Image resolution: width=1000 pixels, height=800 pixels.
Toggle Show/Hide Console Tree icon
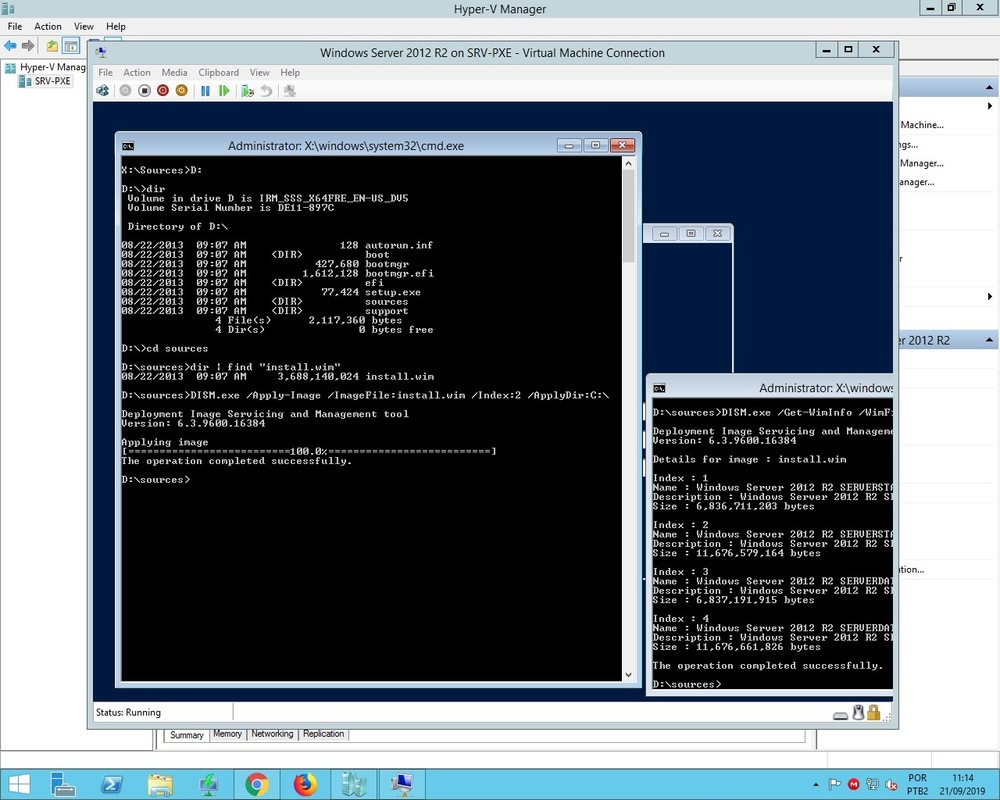70,45
